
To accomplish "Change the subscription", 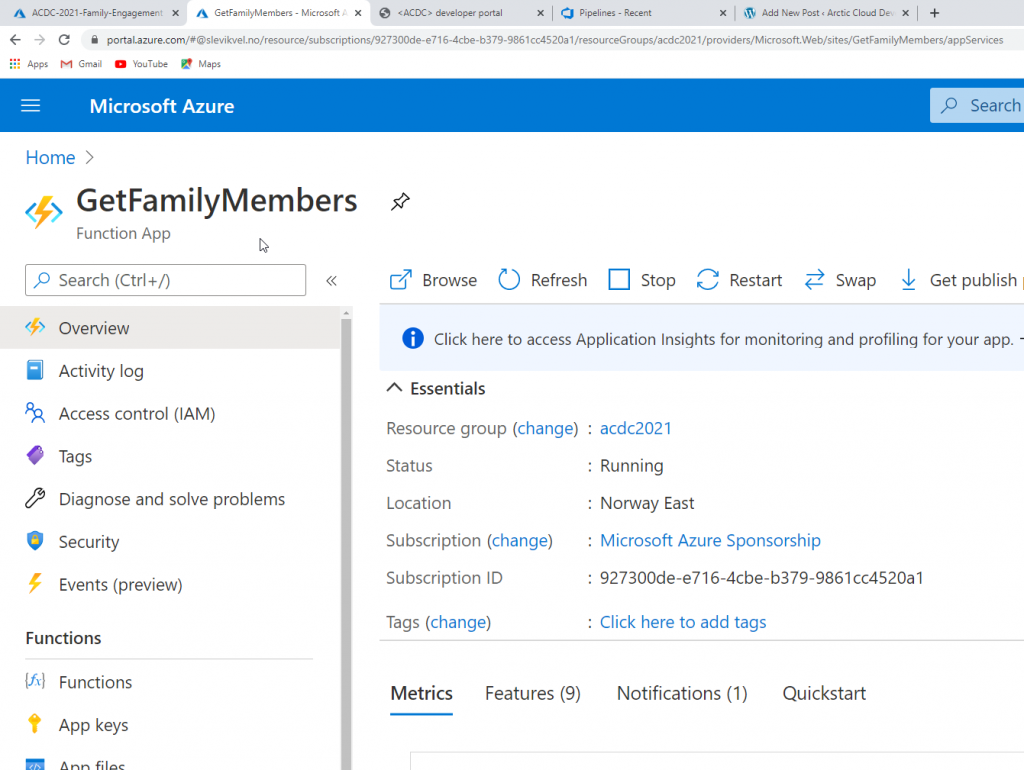I will [520, 541].
